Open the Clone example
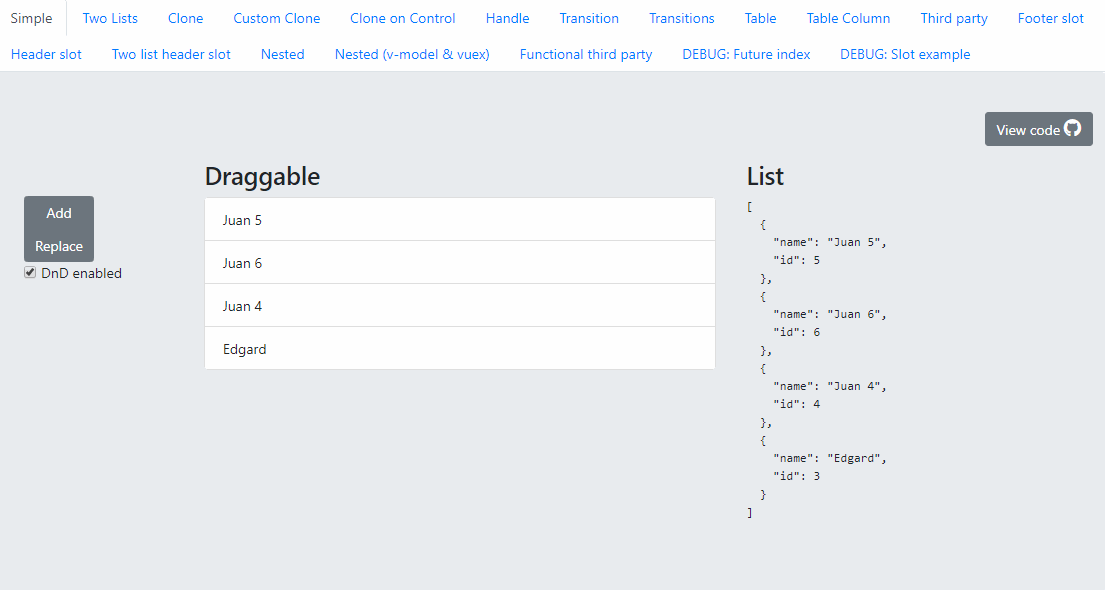This screenshot has width=1105, height=590. click(x=185, y=18)
